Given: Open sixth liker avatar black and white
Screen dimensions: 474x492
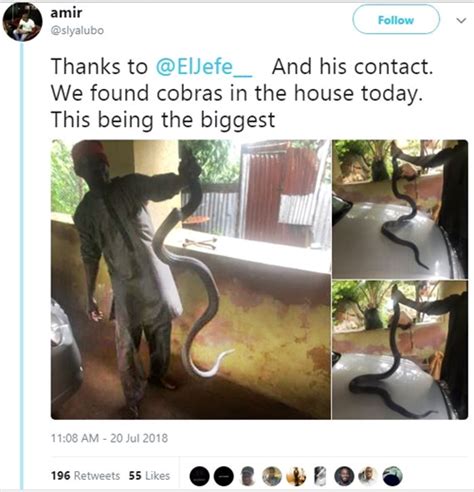Looking at the screenshot, I should point(320,476).
